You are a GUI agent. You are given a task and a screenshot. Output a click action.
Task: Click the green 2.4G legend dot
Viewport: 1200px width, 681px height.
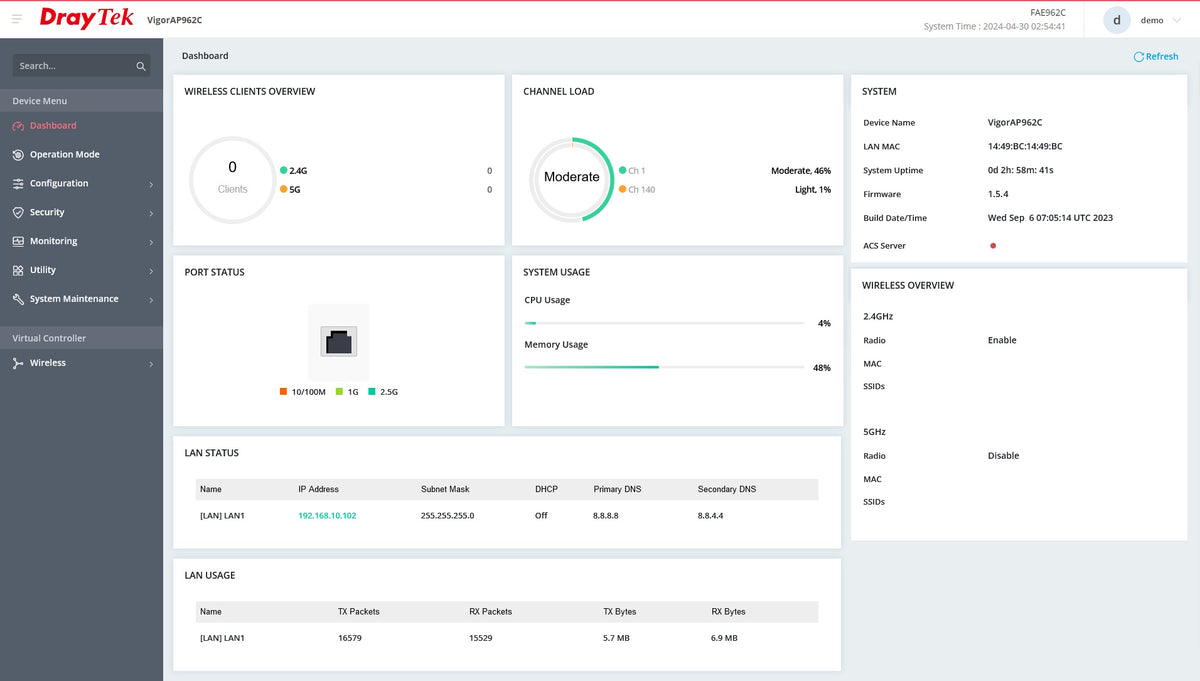point(284,170)
